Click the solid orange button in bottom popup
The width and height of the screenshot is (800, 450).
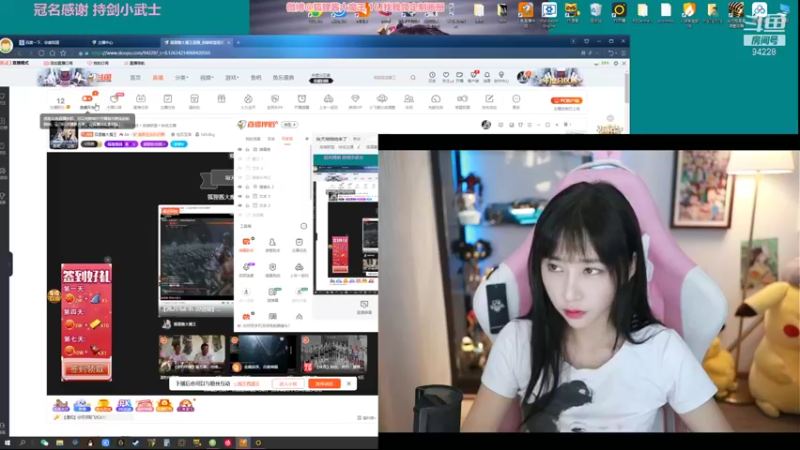click(x=324, y=384)
